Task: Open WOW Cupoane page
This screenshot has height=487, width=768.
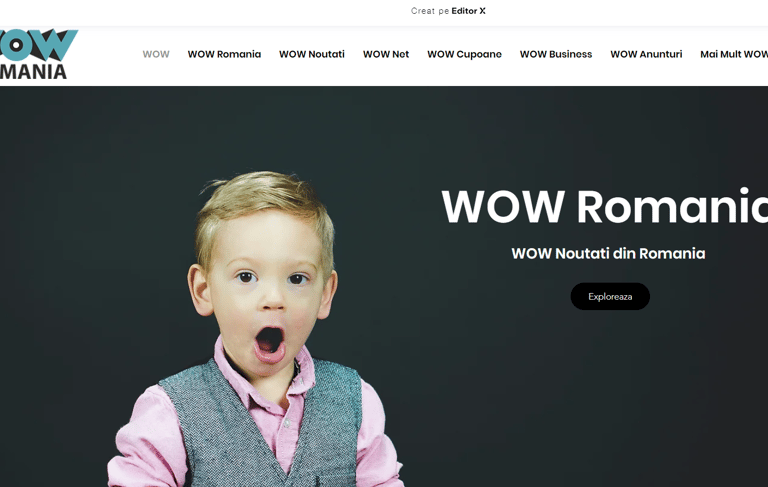Action: click(x=464, y=54)
